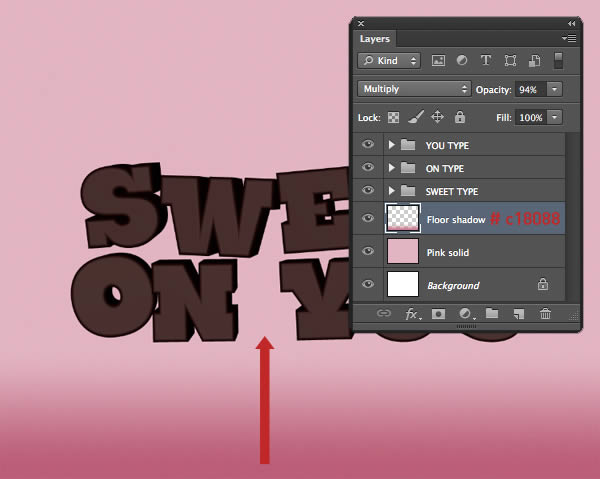This screenshot has width=600, height=479.
Task: Open the fx layer style menu
Action: tap(413, 314)
